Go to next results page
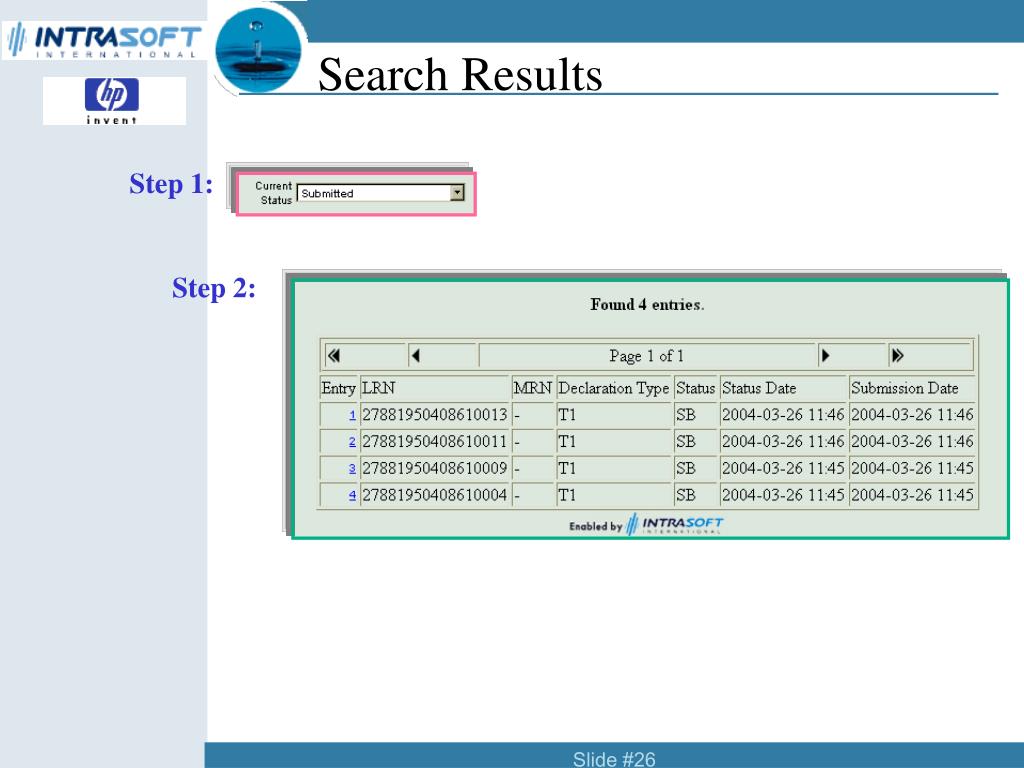Viewport: 1024px width, 768px height. [x=825, y=356]
